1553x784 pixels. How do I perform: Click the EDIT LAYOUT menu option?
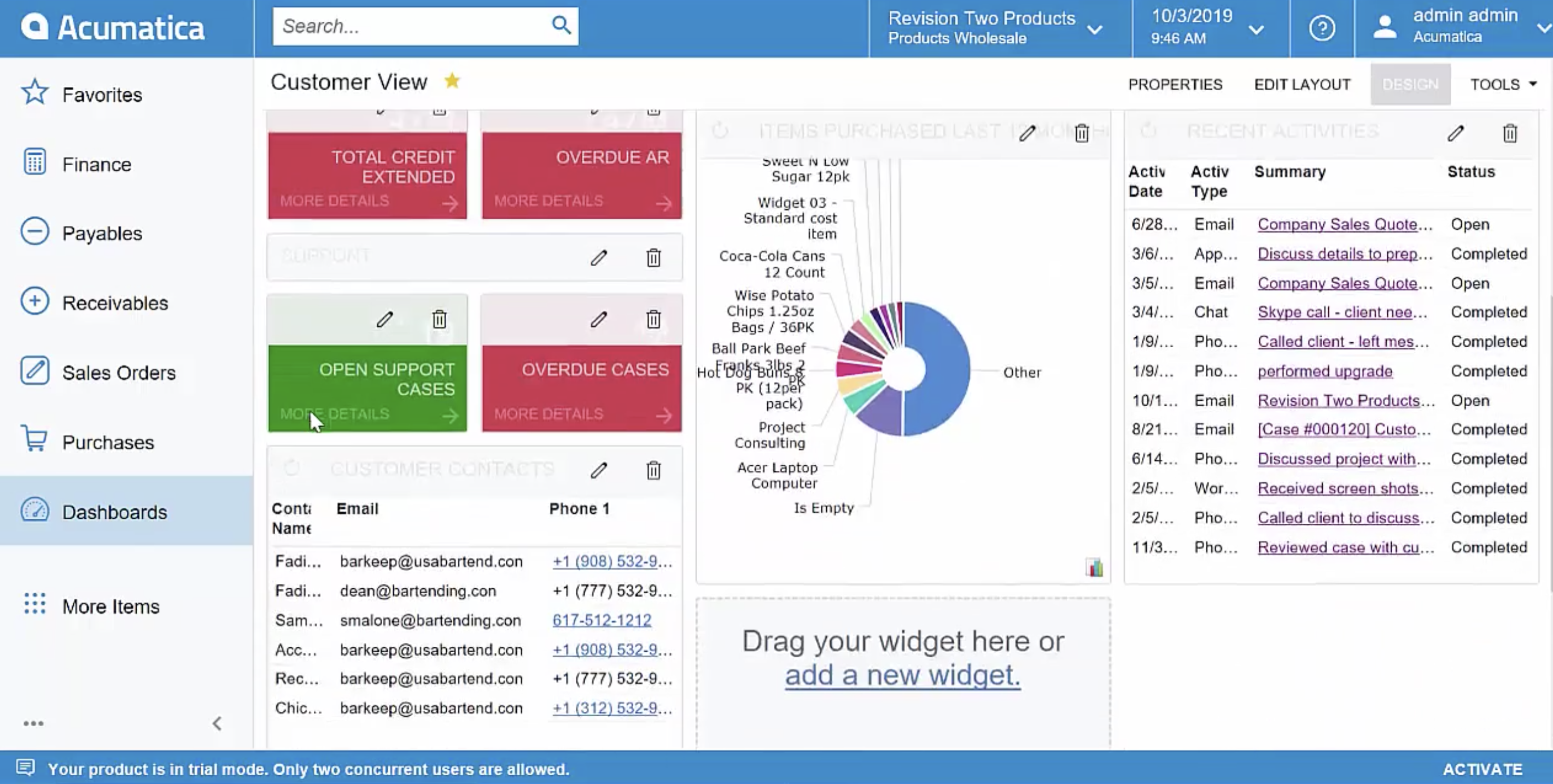coord(1302,84)
